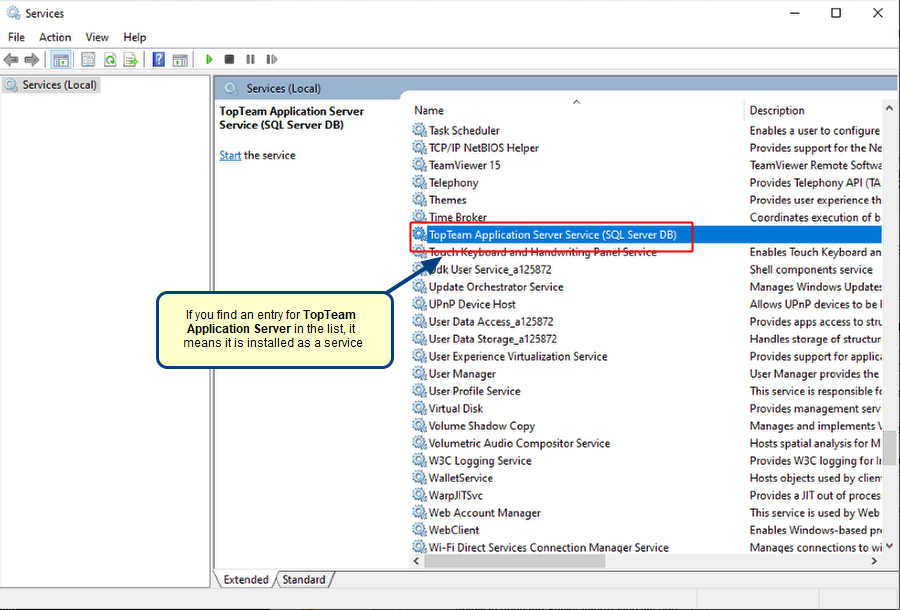
Task: Open the File menu
Action: [x=16, y=37]
